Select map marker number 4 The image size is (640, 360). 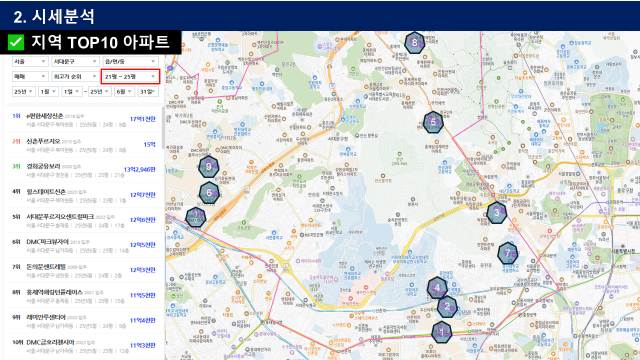tap(437, 288)
